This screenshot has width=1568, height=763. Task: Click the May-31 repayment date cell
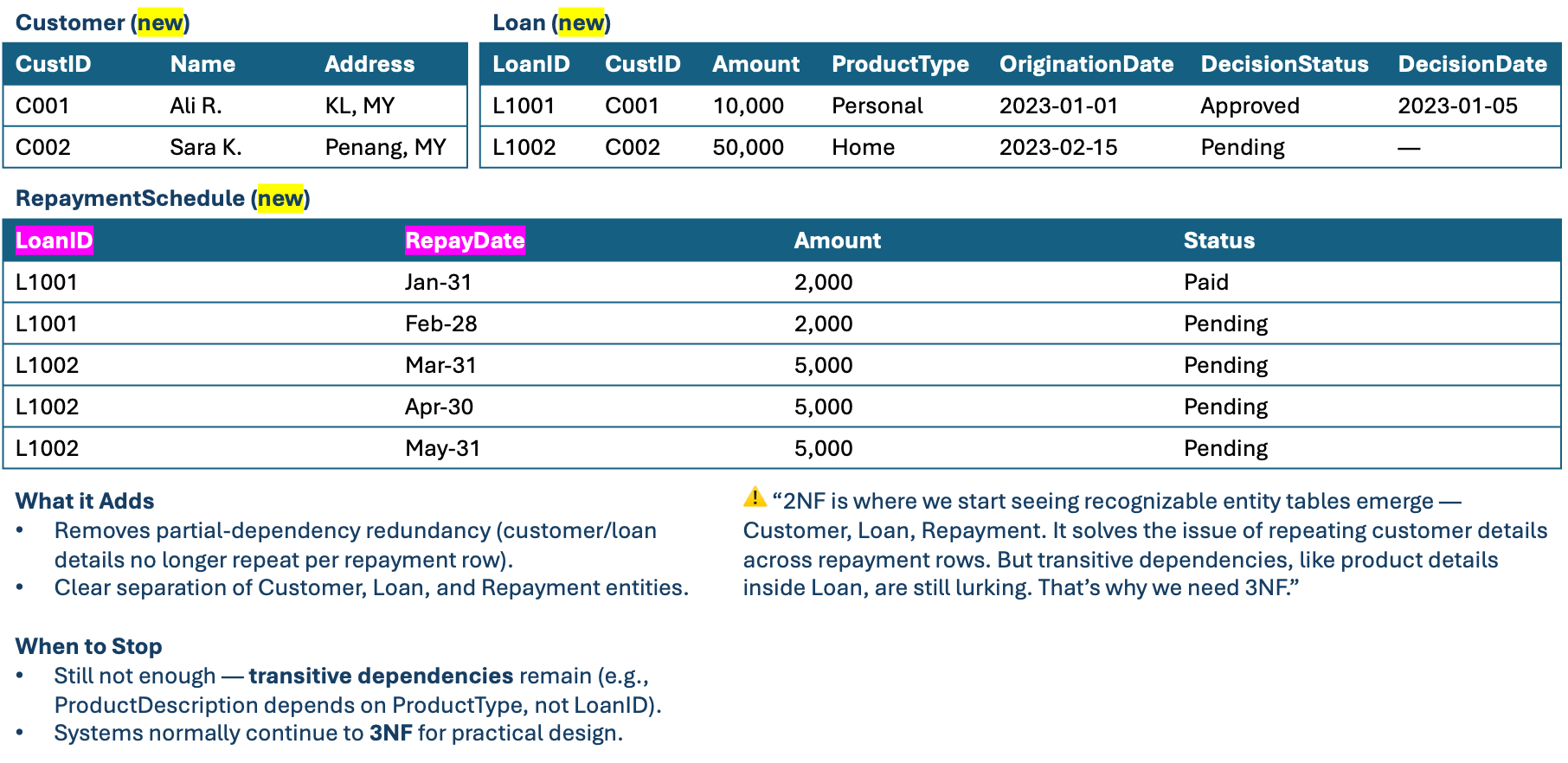coord(442,448)
